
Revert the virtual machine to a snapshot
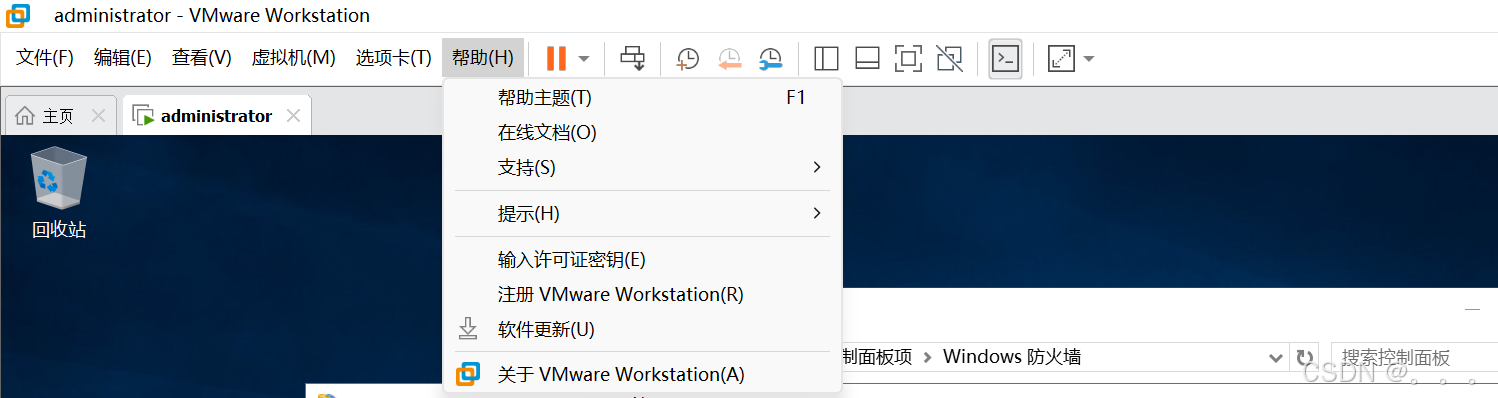click(x=730, y=58)
